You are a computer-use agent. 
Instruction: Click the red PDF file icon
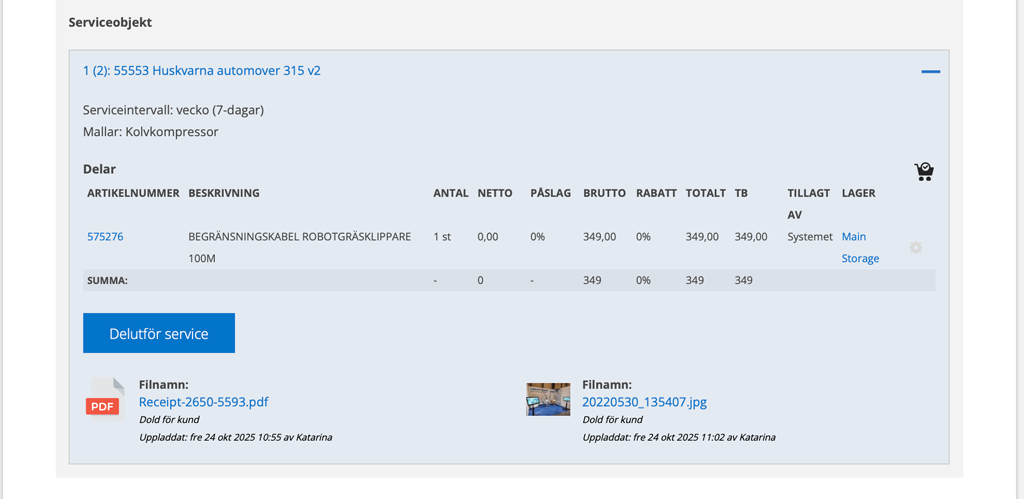[104, 400]
